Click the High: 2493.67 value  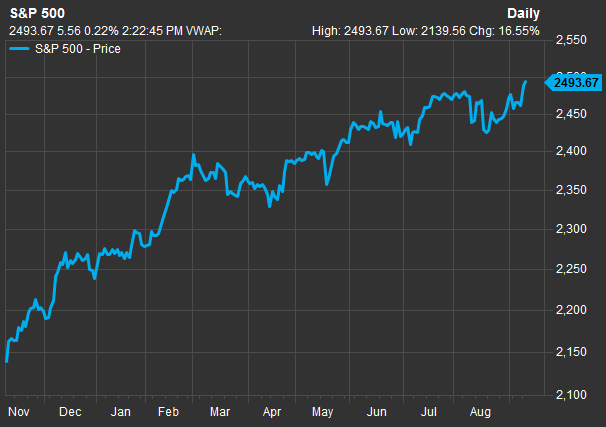click(348, 31)
